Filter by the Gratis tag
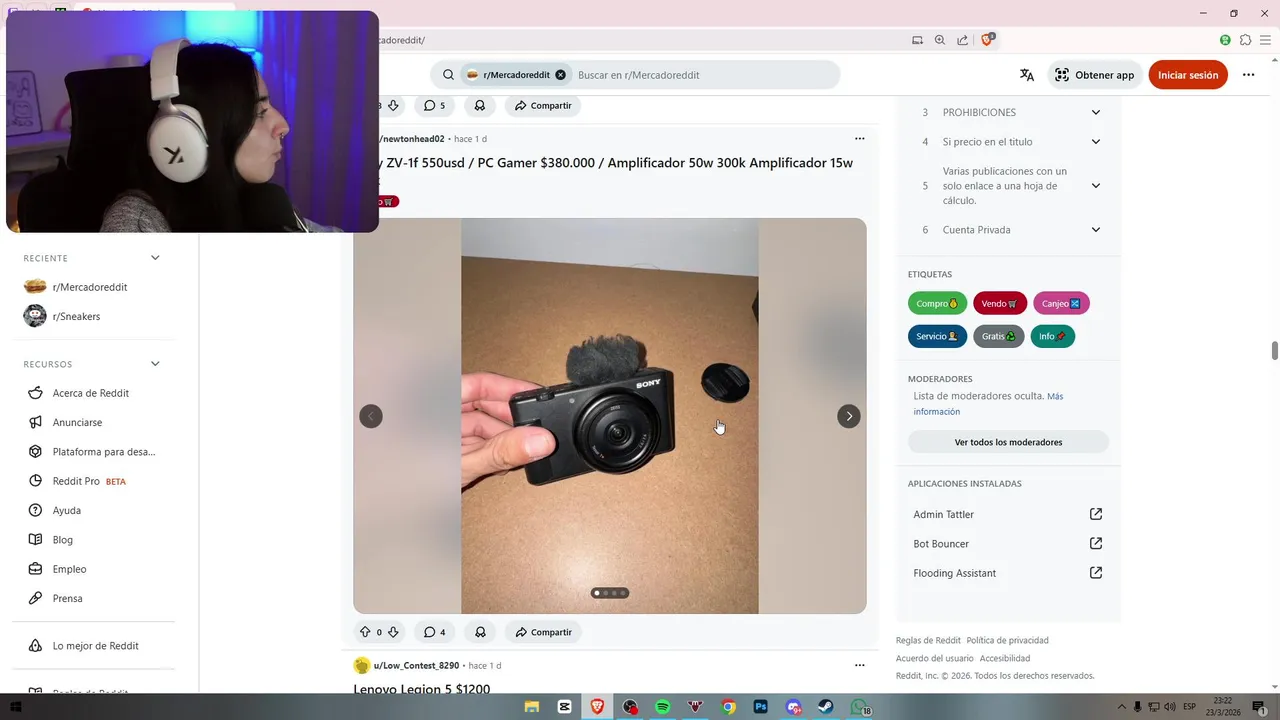The image size is (1280, 720). tap(998, 336)
